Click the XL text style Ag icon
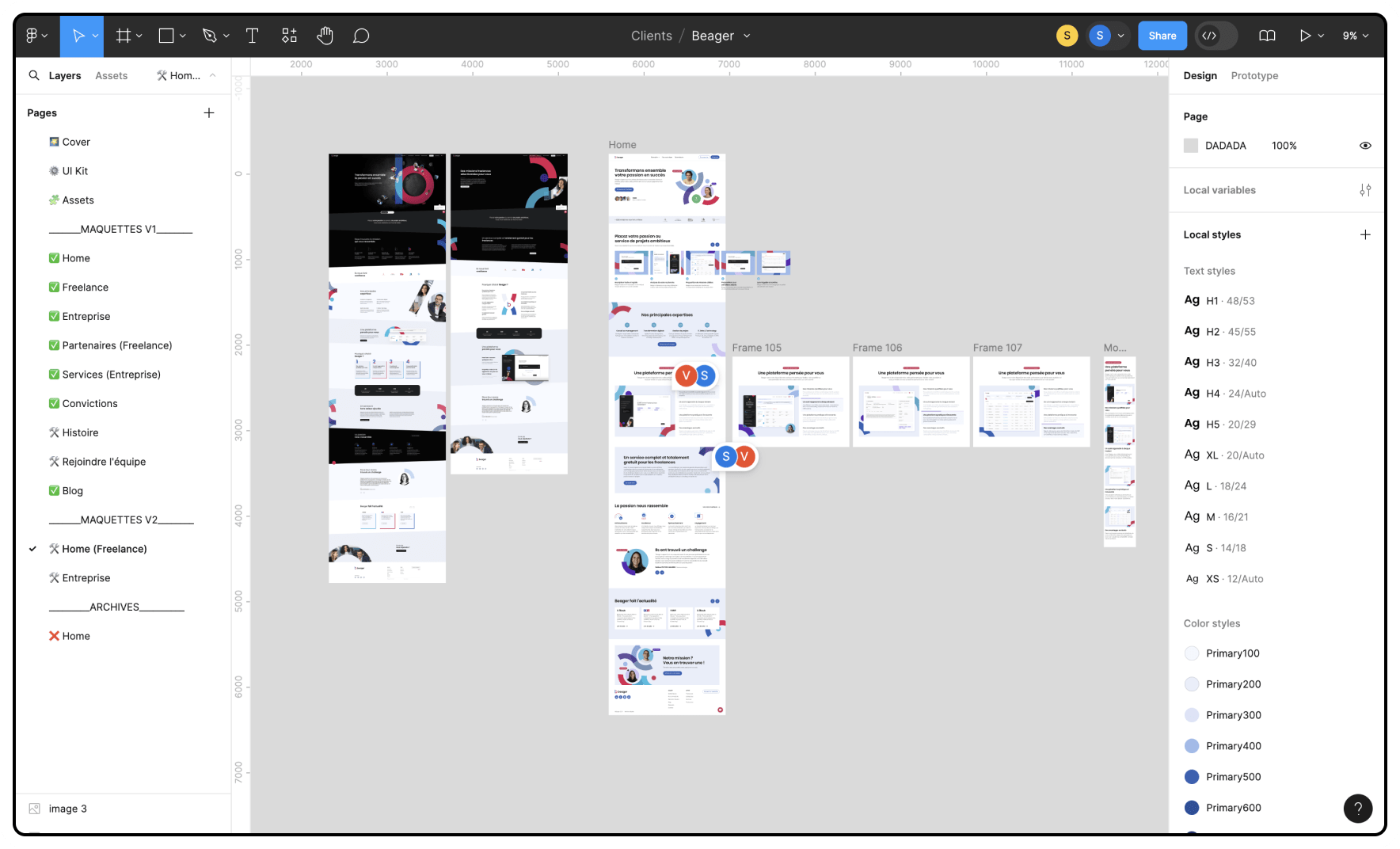Screen dimensions: 1400x849 (x=1192, y=455)
